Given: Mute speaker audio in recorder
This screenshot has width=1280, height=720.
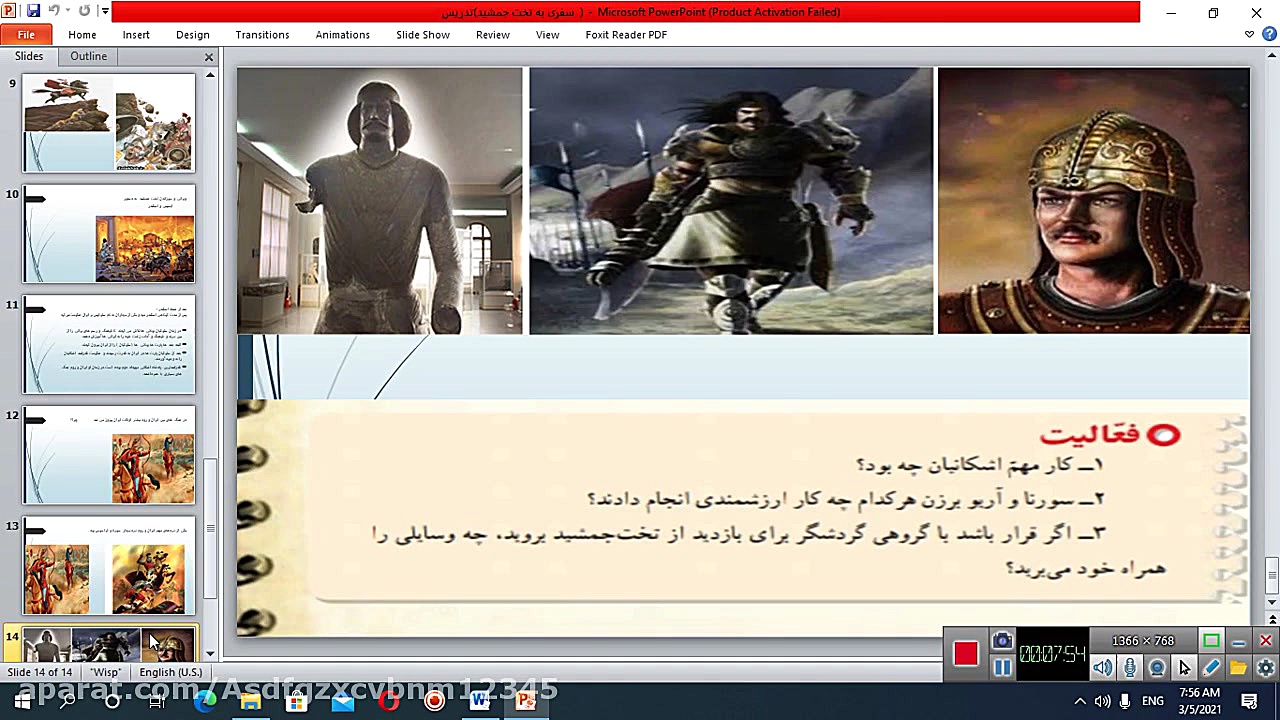Looking at the screenshot, I should [x=1103, y=667].
